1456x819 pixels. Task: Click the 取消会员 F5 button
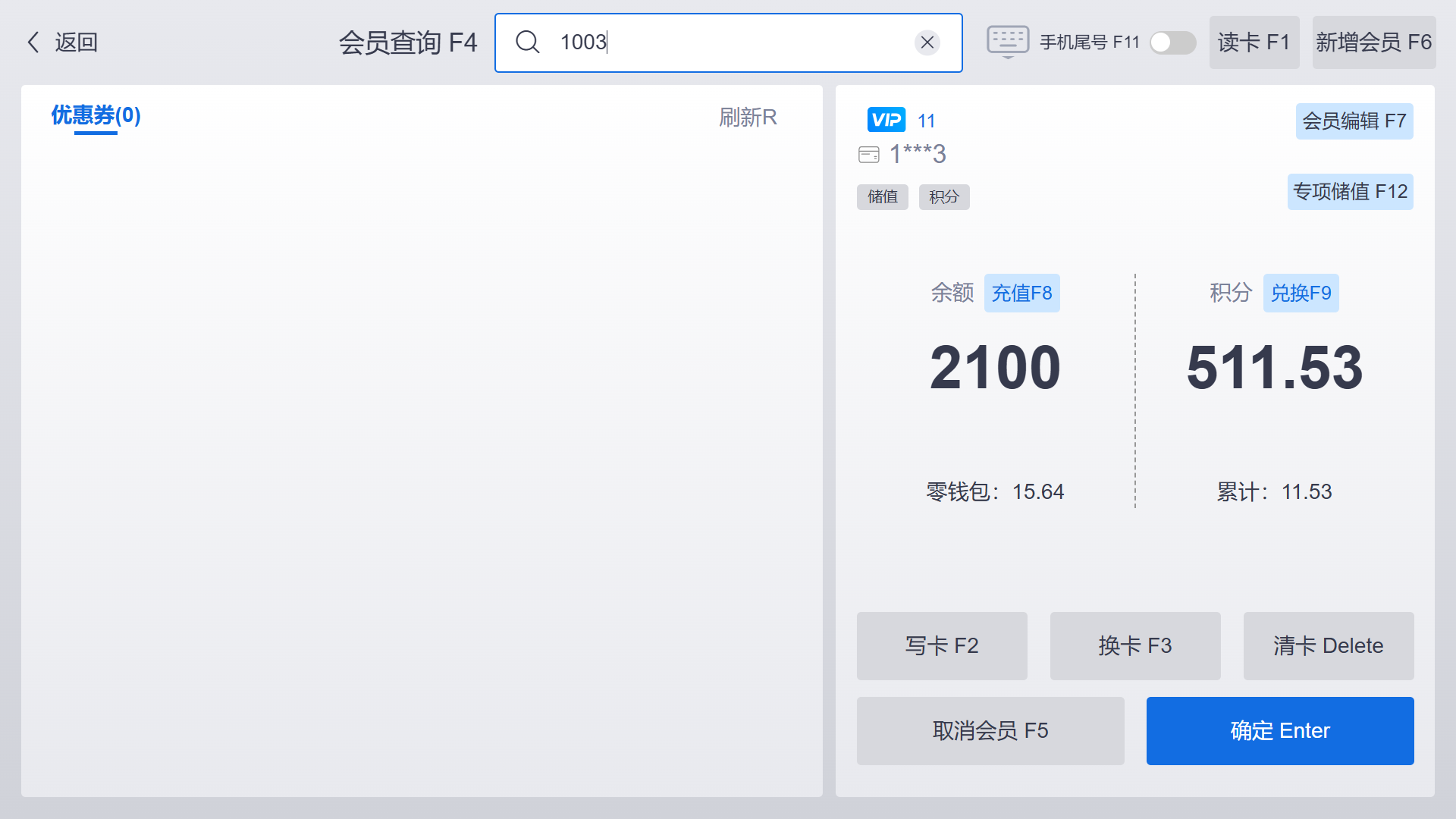[x=990, y=731]
